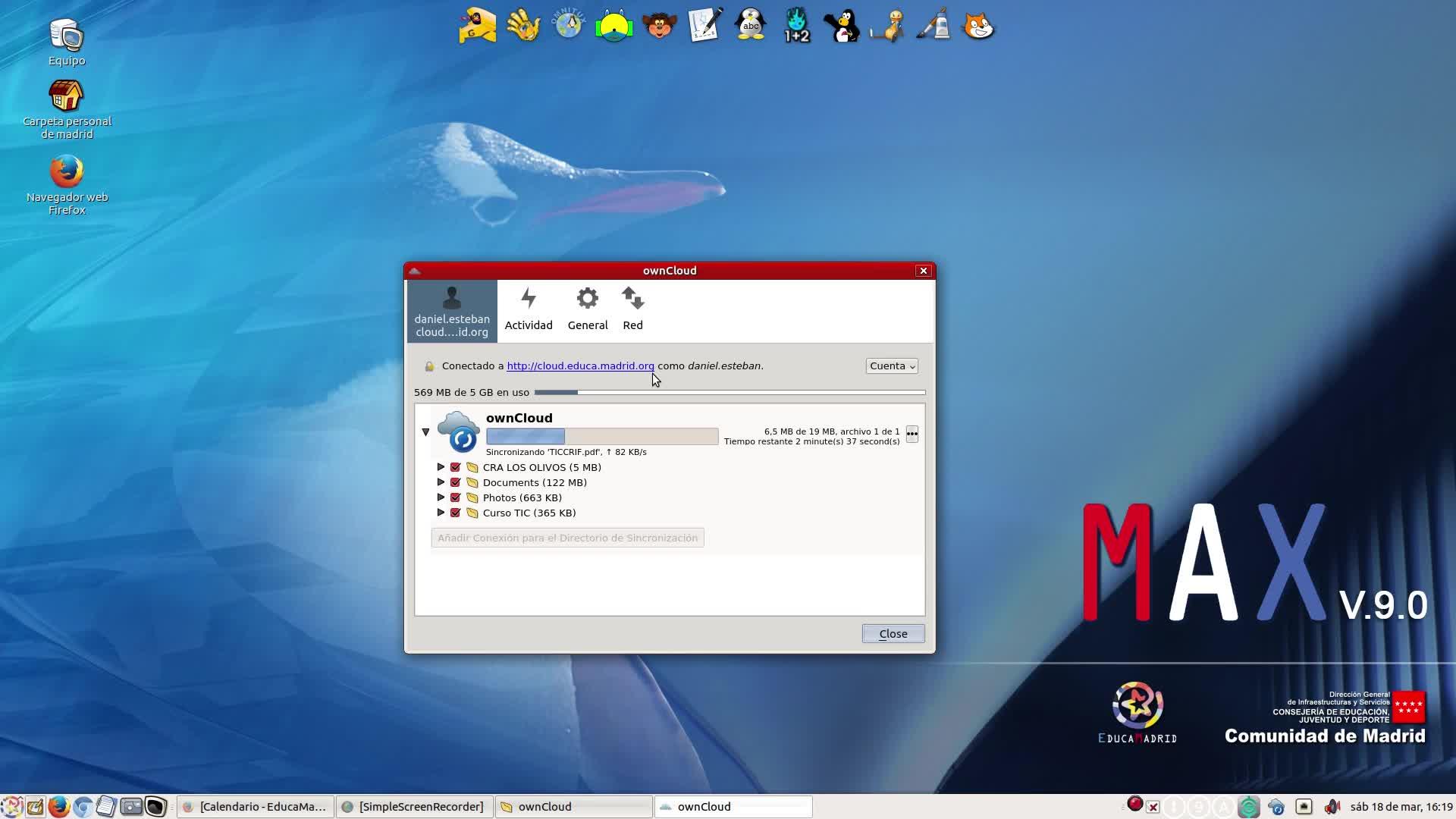Open the Red network arrows tab
The width and height of the screenshot is (1456, 819).
tap(632, 309)
